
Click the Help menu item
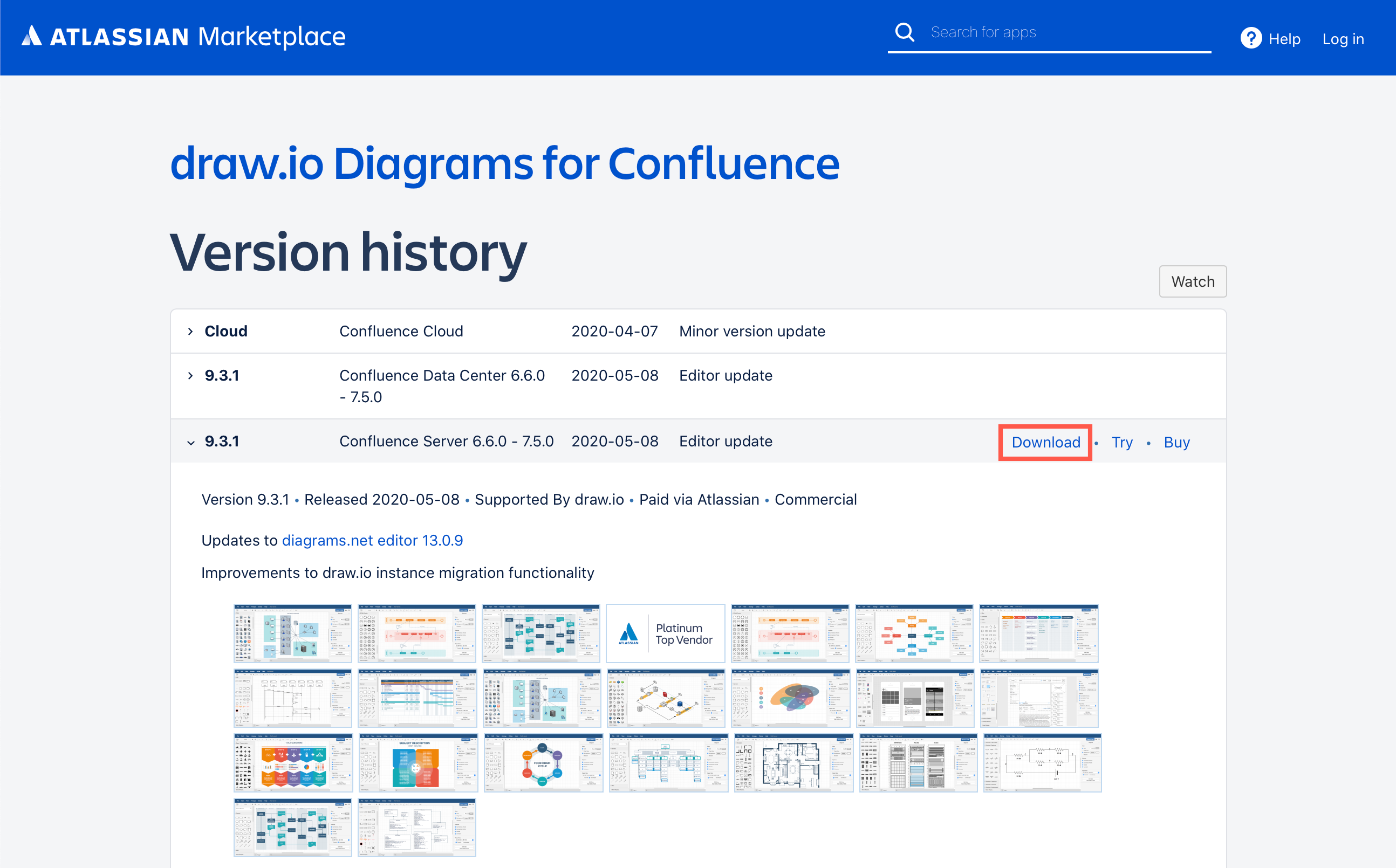[1284, 38]
